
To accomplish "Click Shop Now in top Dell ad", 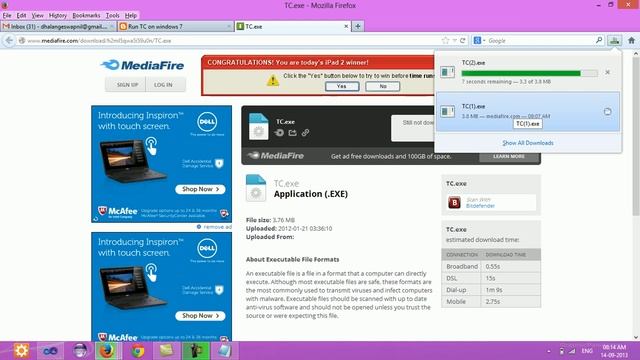I will tap(200, 189).
